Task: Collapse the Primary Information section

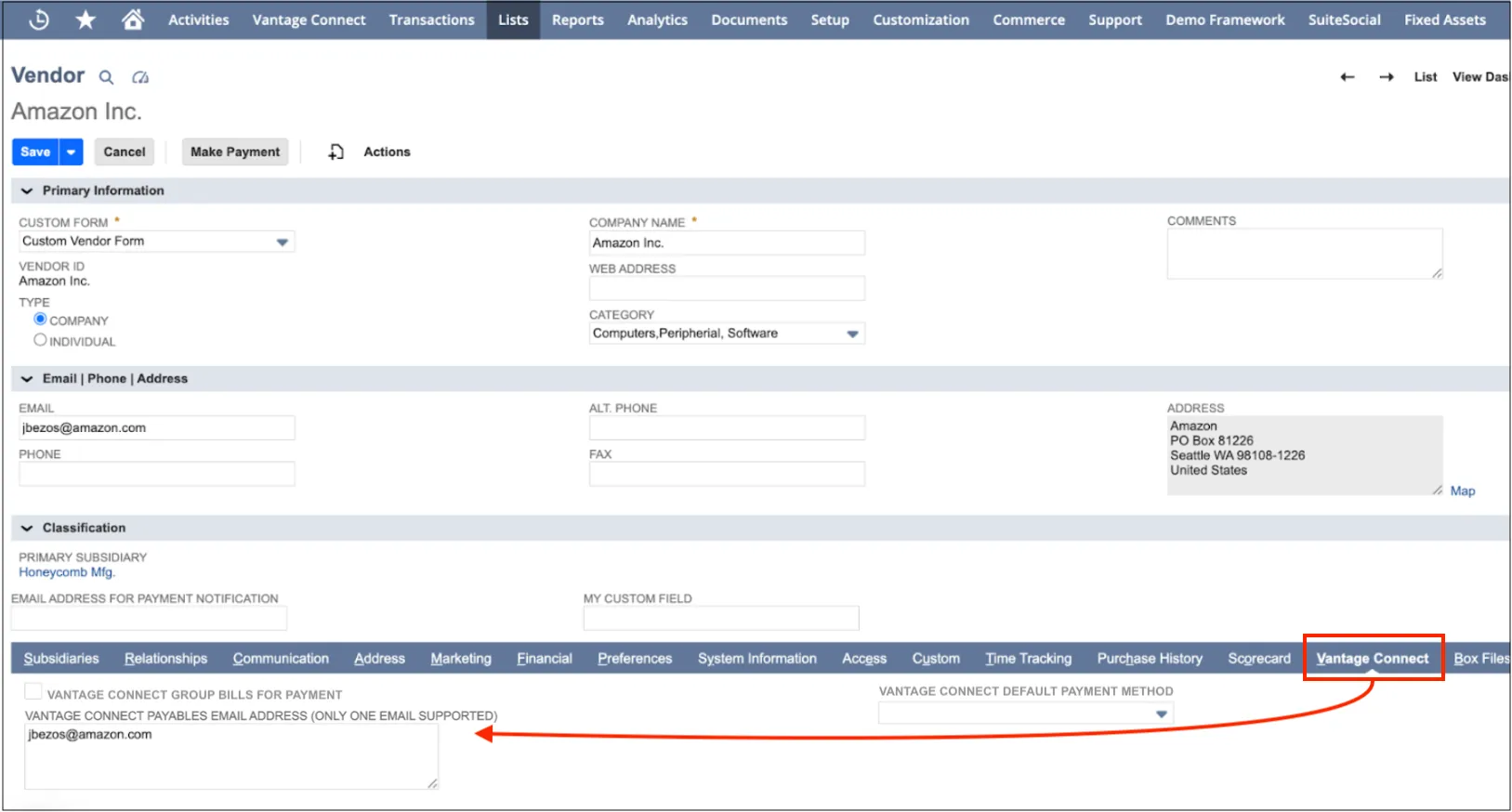Action: (27, 190)
